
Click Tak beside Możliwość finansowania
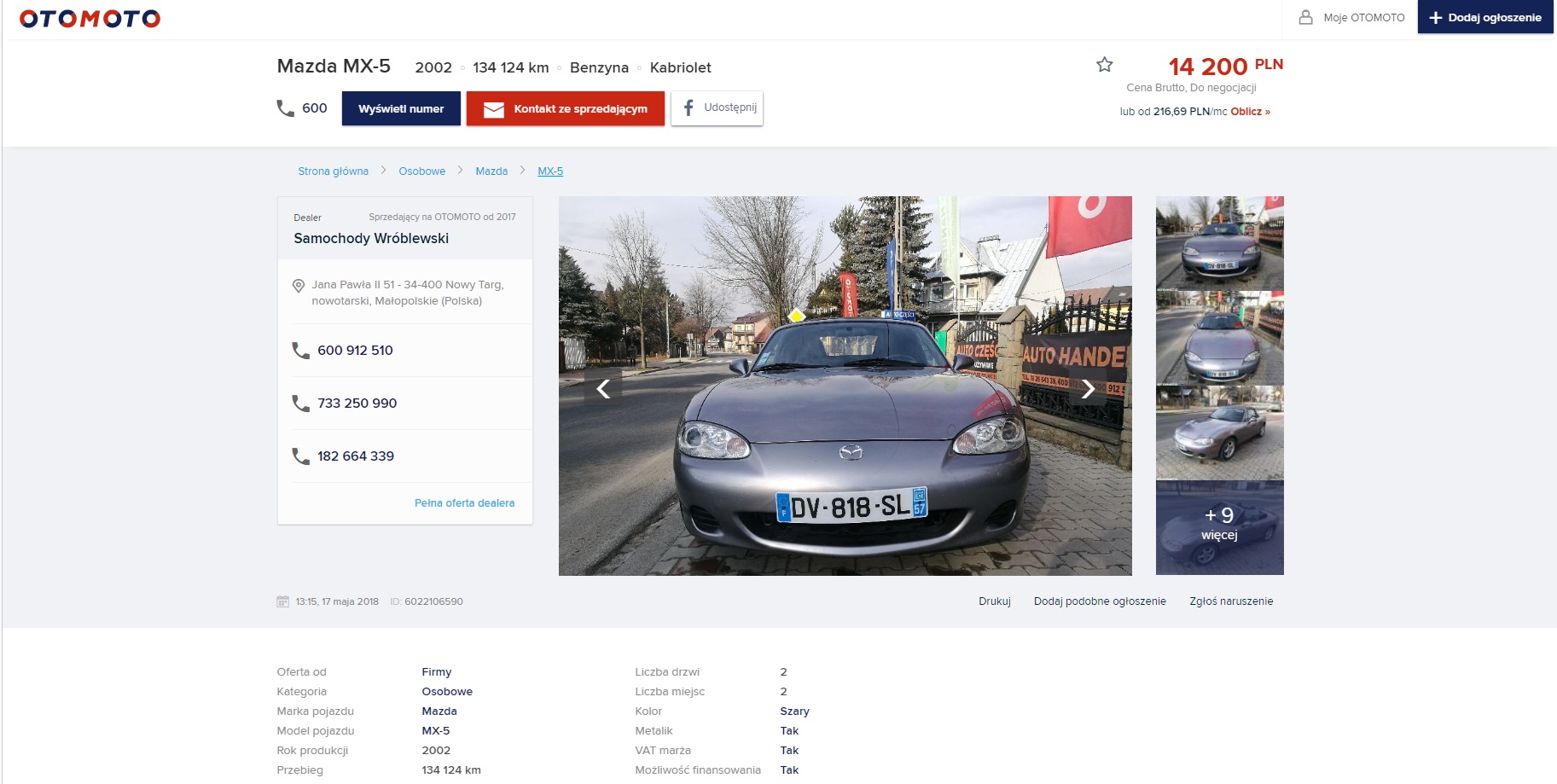coord(789,770)
